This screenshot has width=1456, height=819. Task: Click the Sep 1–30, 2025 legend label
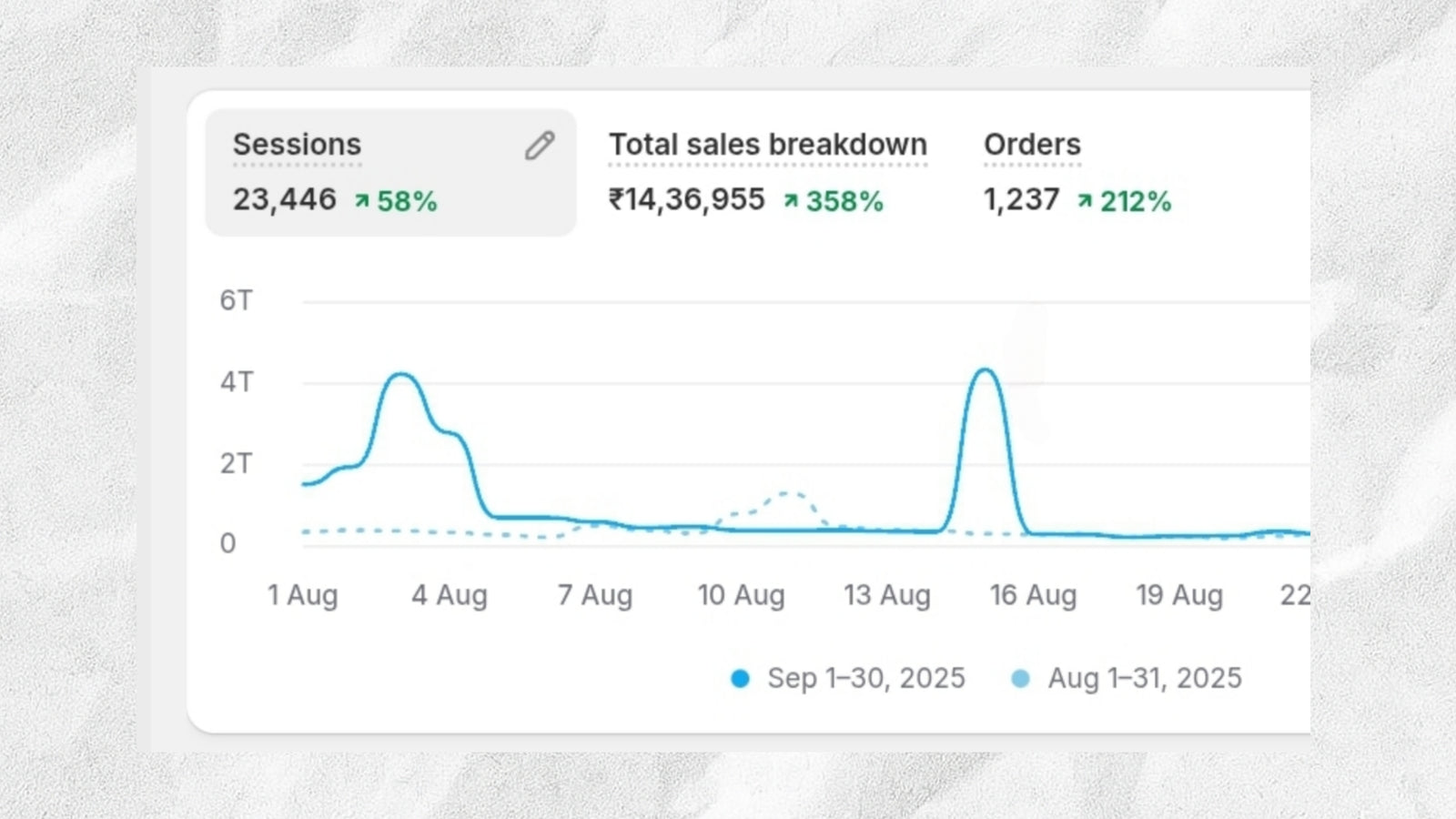click(x=865, y=679)
